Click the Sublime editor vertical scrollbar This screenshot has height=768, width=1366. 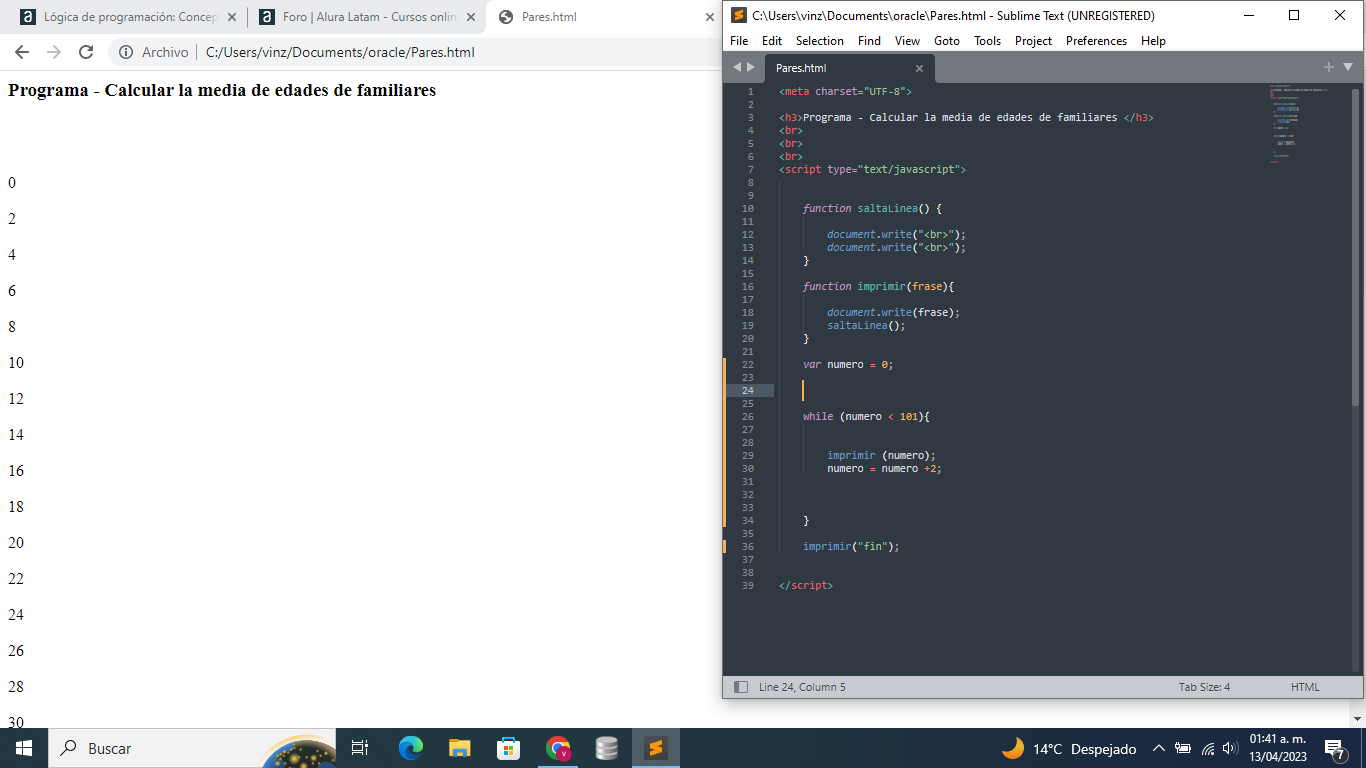pyautogui.click(x=1356, y=247)
